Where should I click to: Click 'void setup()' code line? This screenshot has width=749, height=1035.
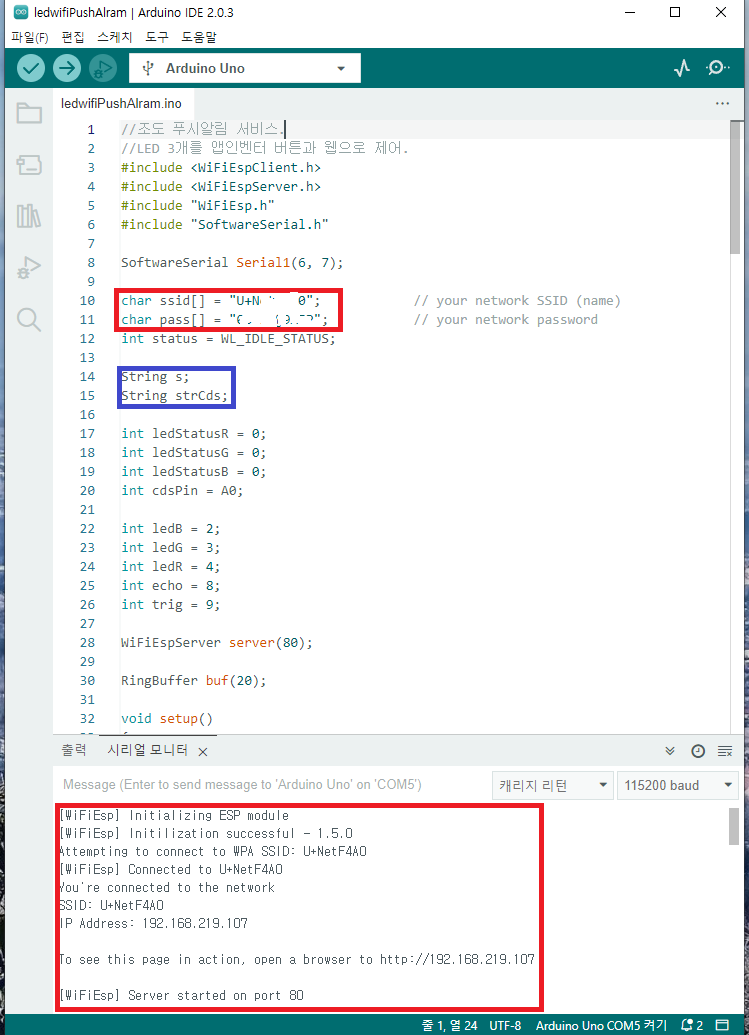167,718
